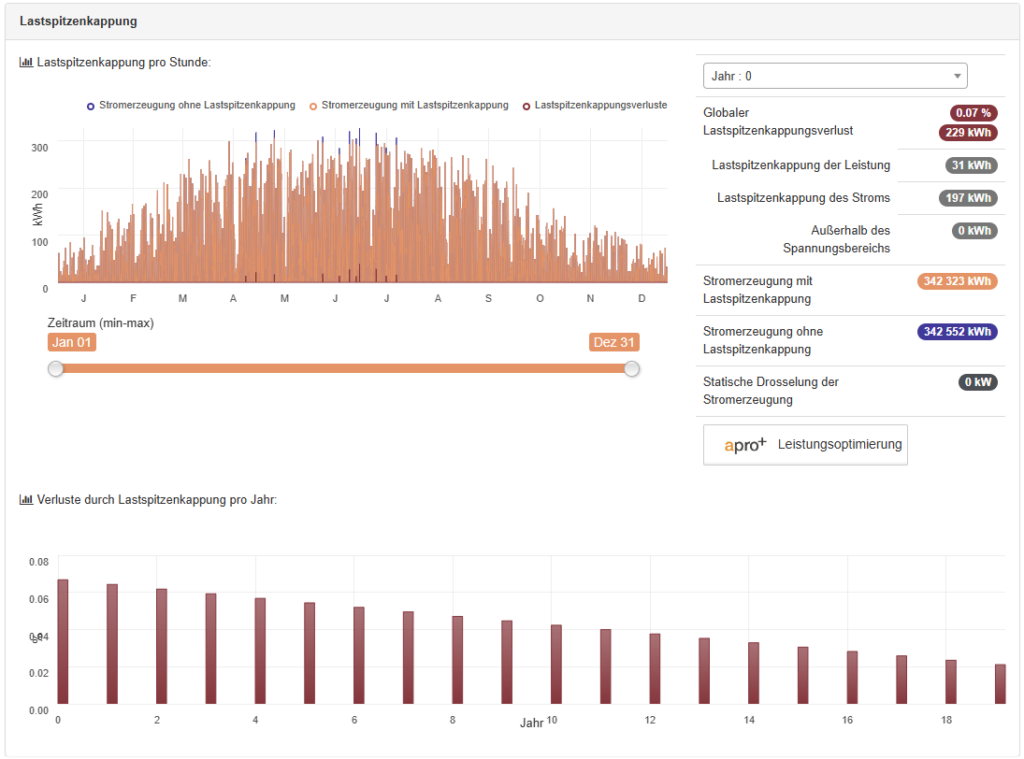Click the left handle of Zeitraum slider
Screen dimensions: 1024x759
[x=56, y=369]
